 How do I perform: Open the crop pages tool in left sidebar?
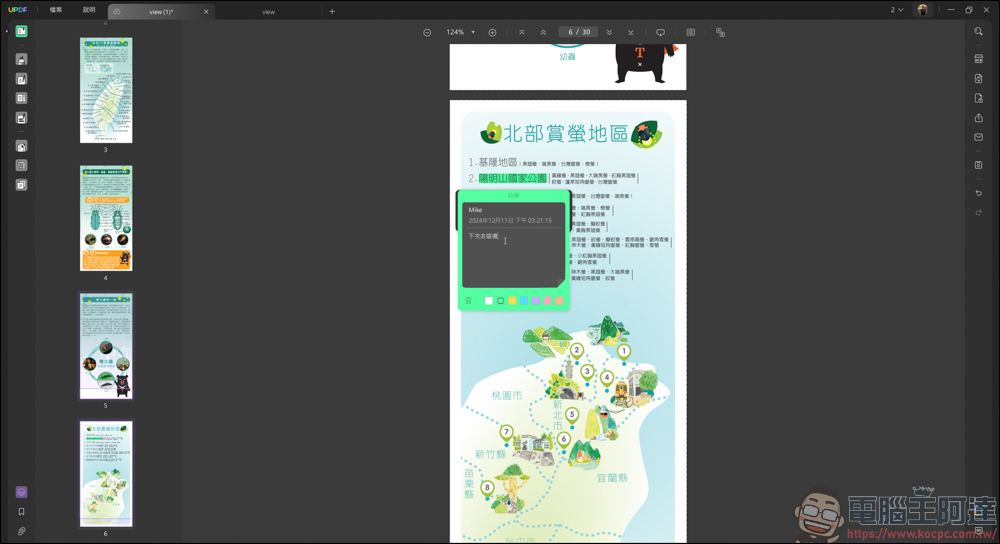pyautogui.click(x=21, y=166)
